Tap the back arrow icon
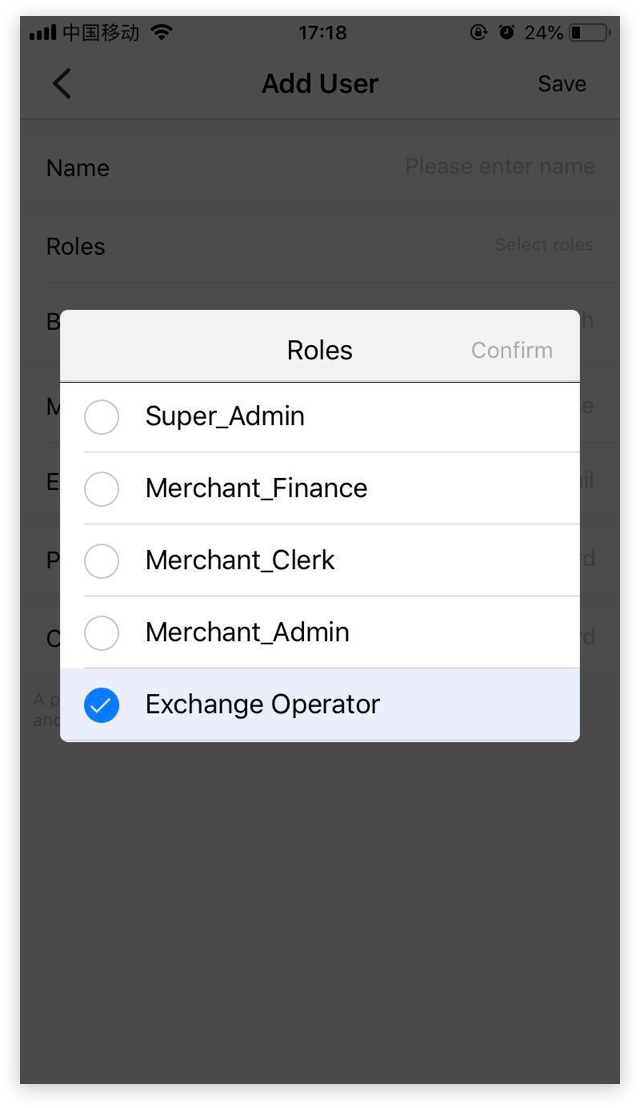Screen dimensions: 640x1108 tap(62, 83)
